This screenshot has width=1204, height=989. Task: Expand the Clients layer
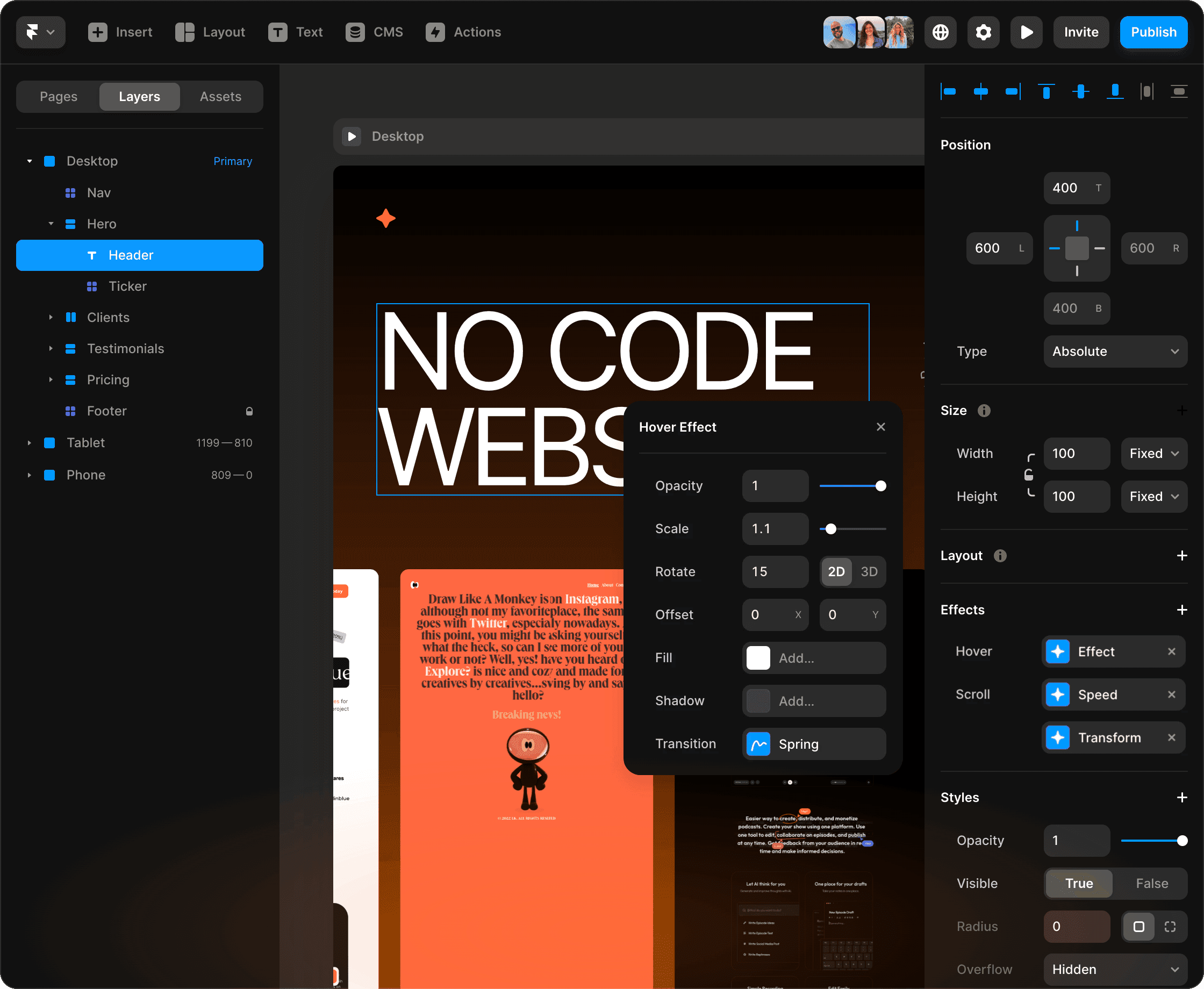pos(51,317)
